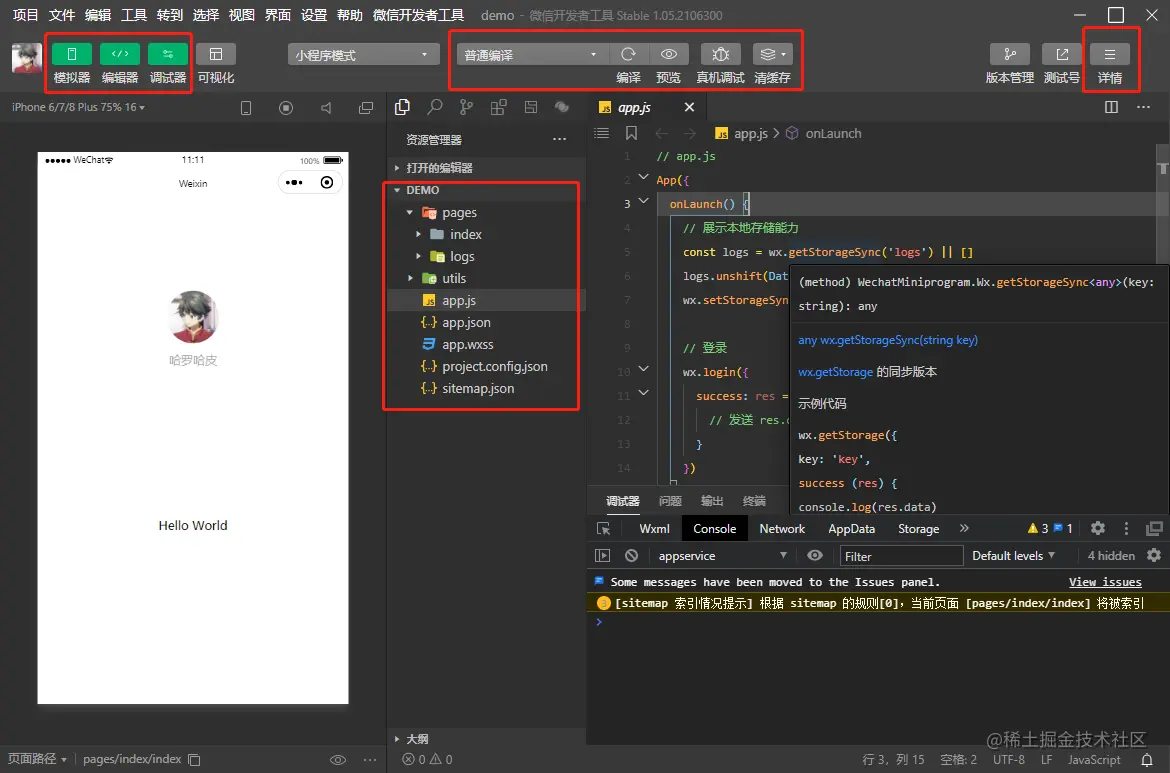Open sitemap.json file

[486, 389]
